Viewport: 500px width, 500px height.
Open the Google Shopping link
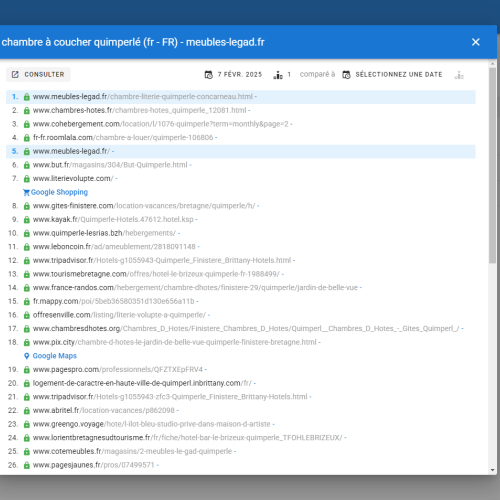(x=59, y=192)
